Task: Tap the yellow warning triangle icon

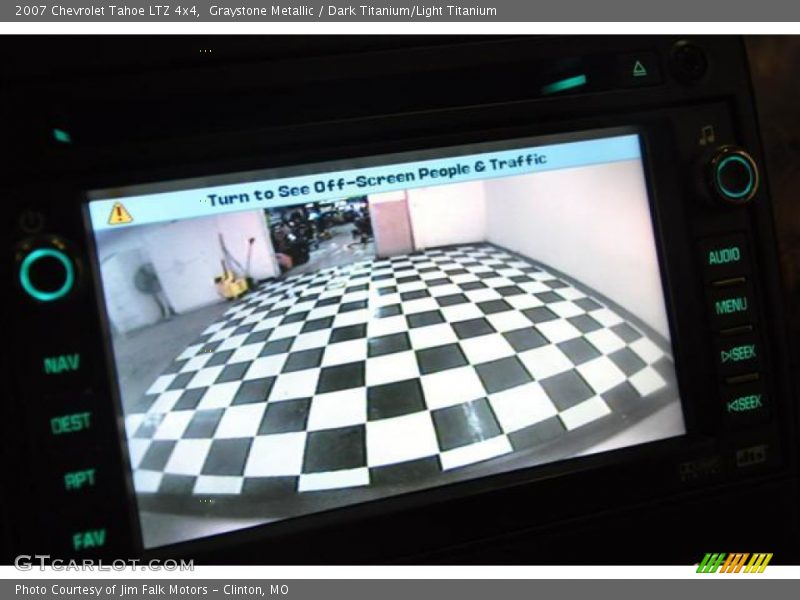Action: point(120,213)
